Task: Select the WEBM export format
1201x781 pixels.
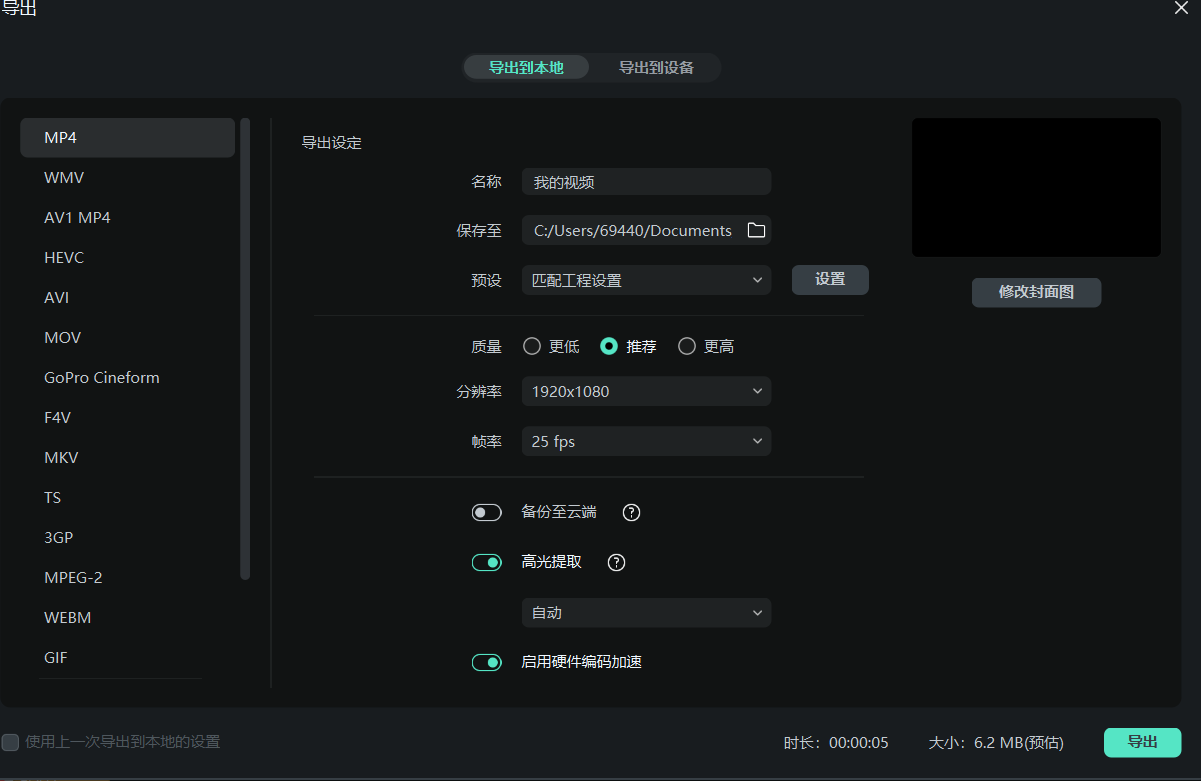Action: coord(67,617)
